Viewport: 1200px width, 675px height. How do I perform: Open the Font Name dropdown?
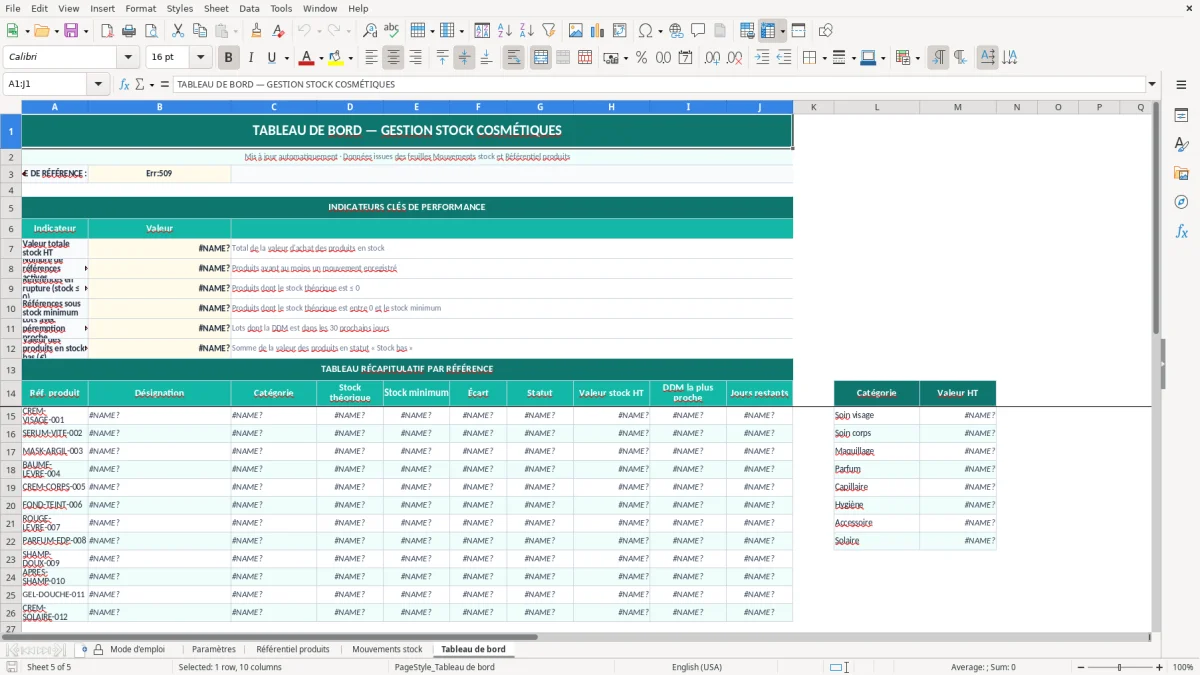[x=130, y=58]
